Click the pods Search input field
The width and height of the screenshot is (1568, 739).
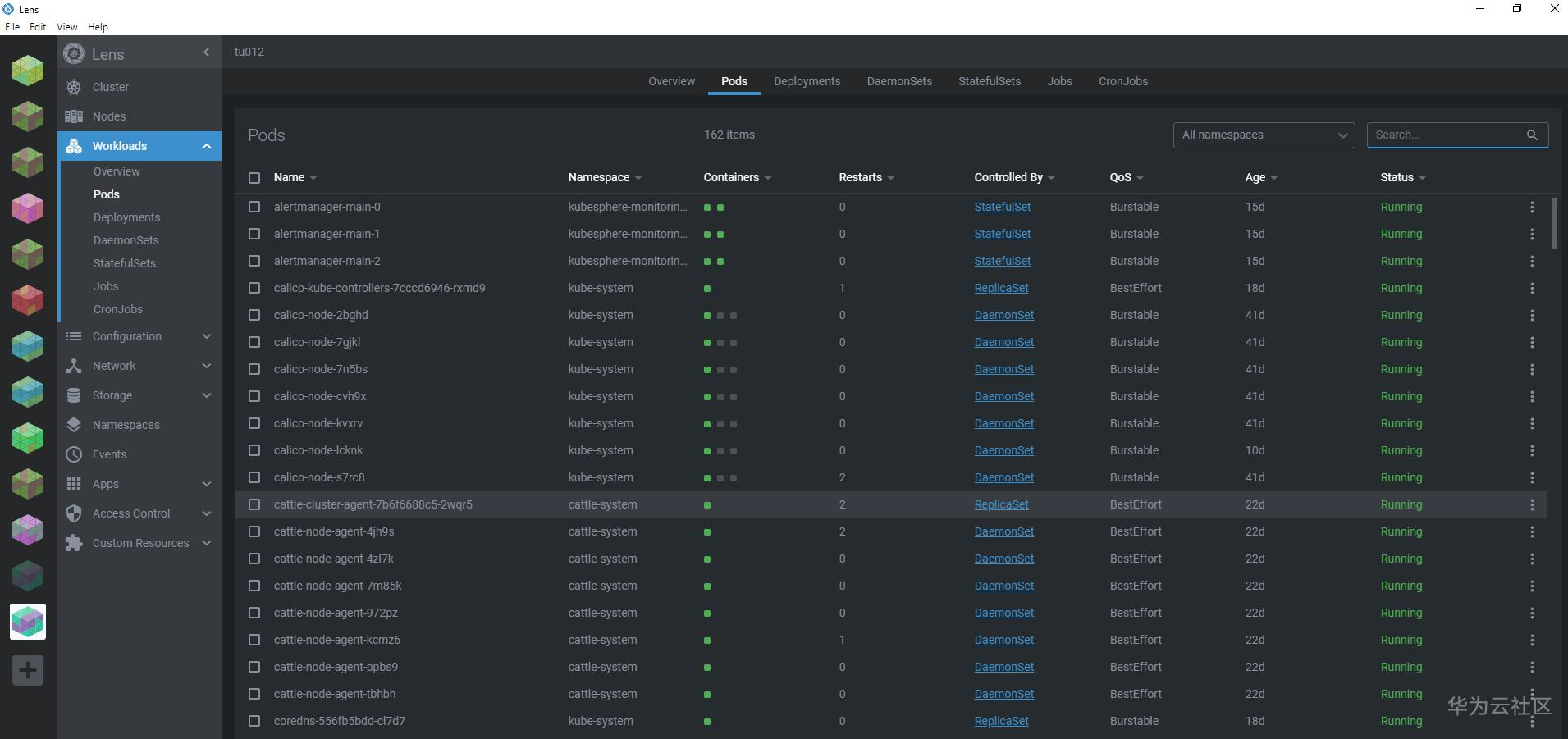pos(1444,135)
